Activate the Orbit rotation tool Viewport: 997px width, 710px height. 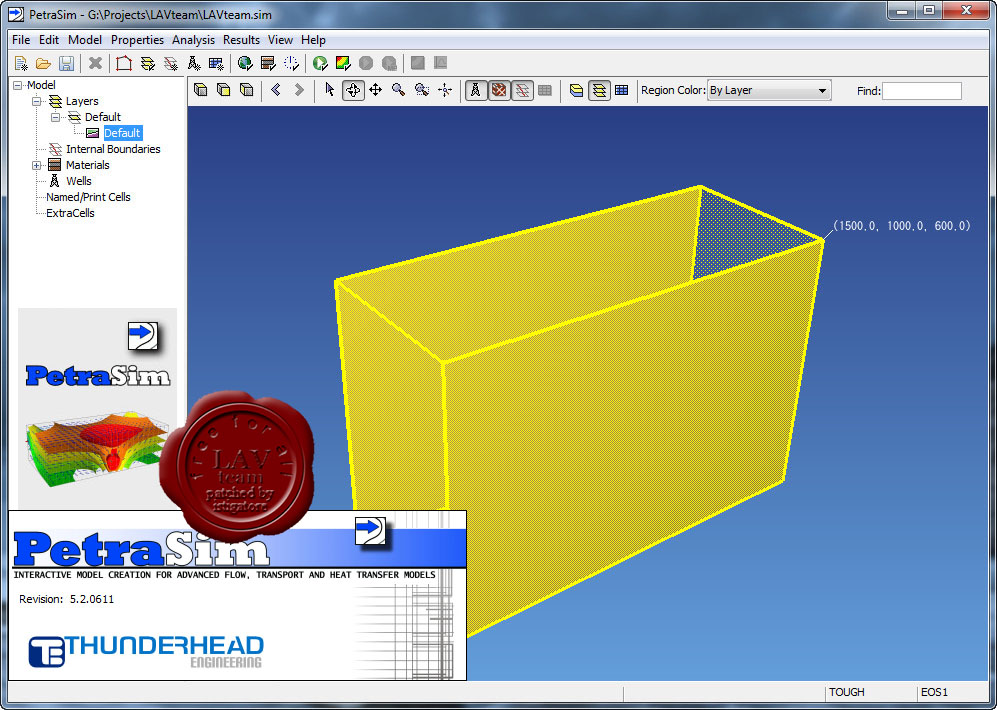(353, 90)
